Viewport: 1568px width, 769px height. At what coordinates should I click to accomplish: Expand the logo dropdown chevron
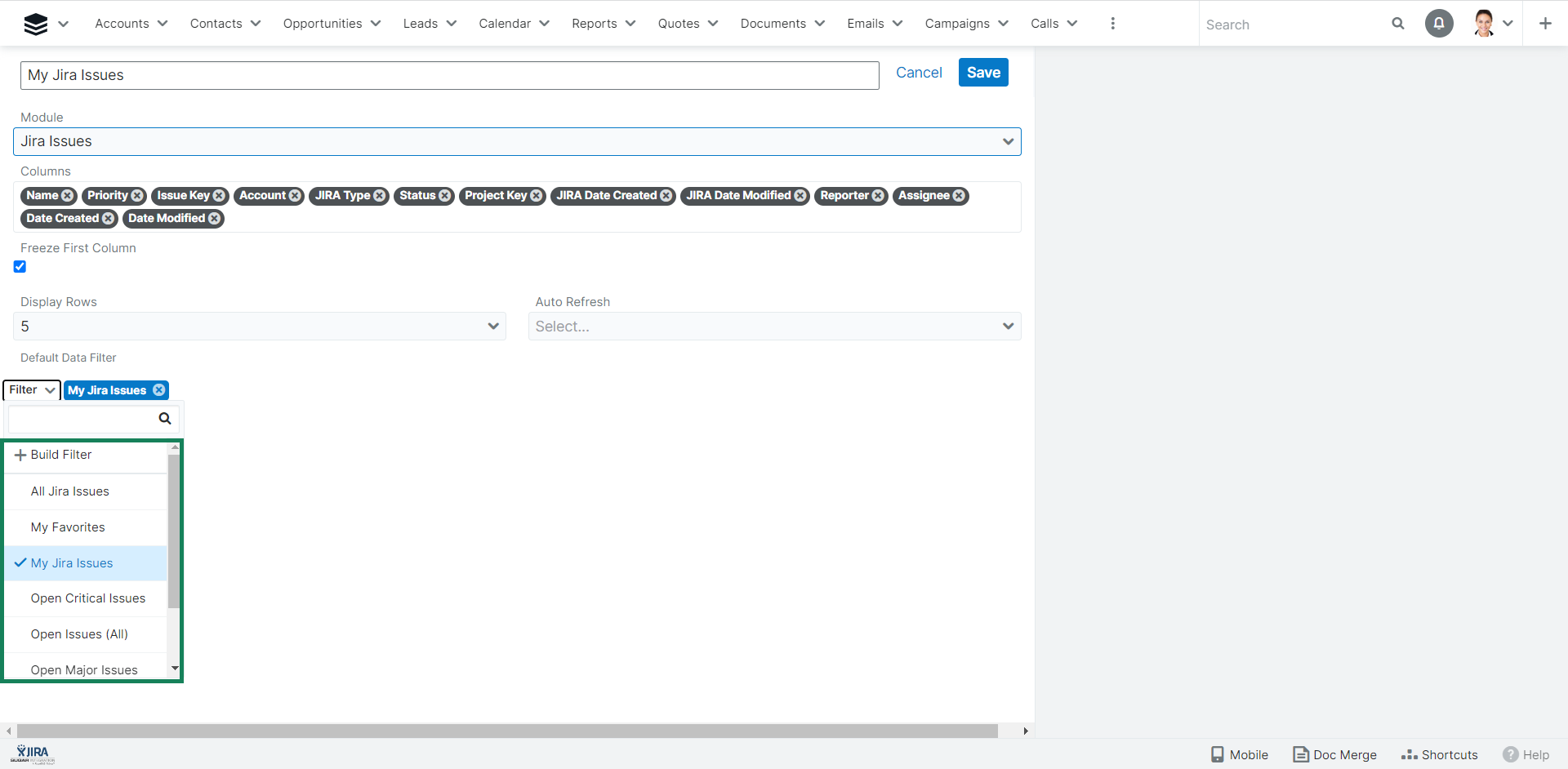point(64,24)
